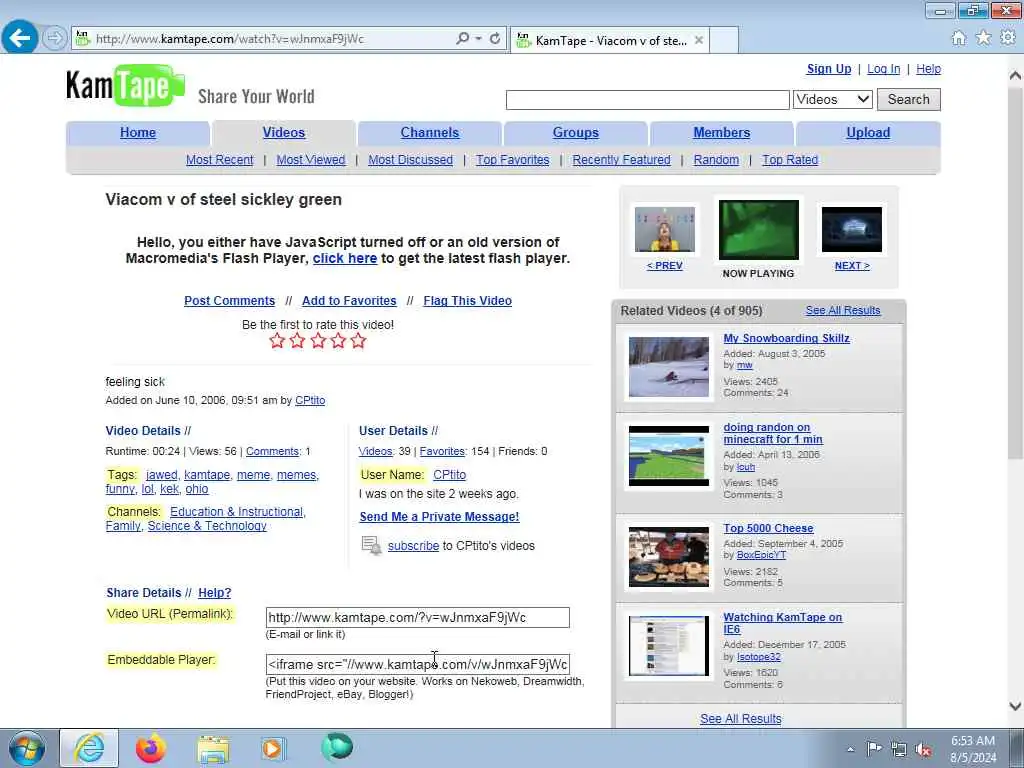This screenshot has width=1024, height=768.
Task: Click the page scrollbar down arrow
Action: (x=1015, y=706)
